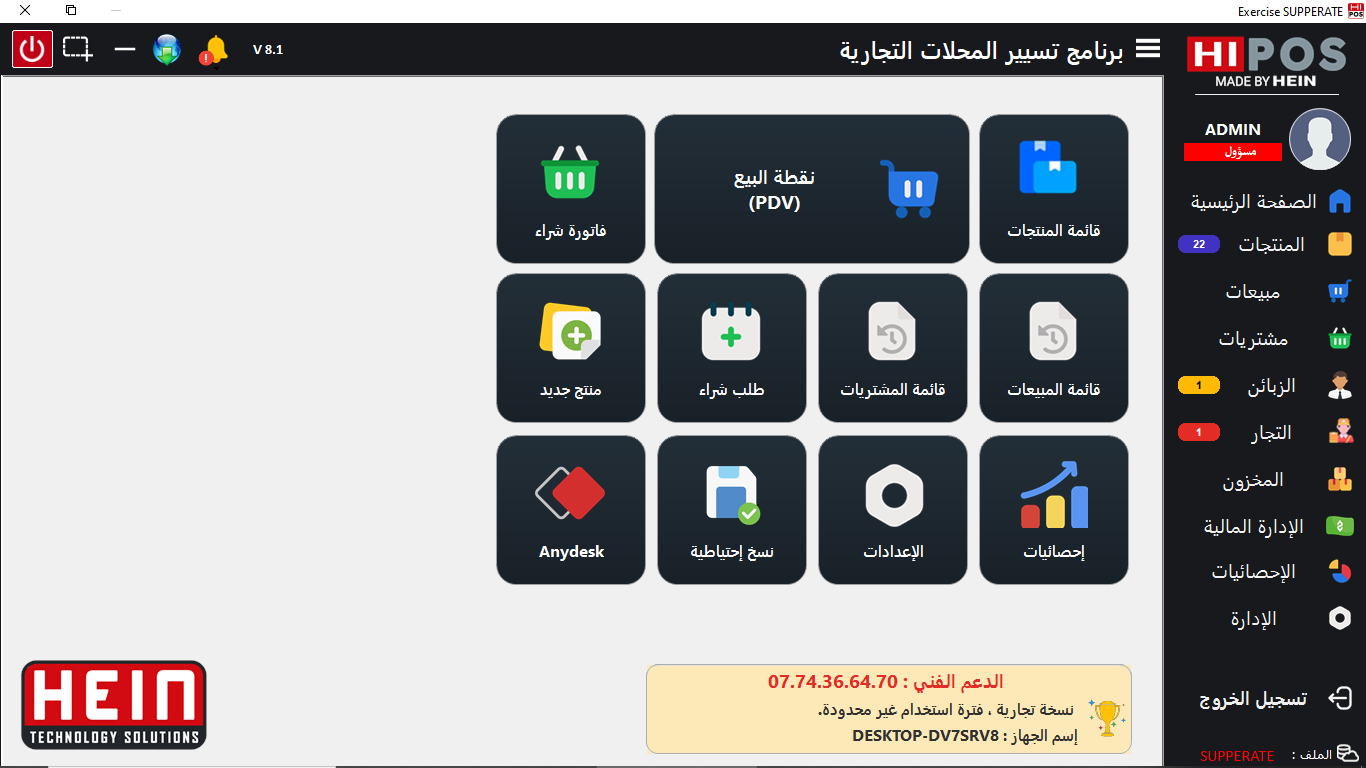Click the globe download update icon
The image size is (1366, 768).
(167, 49)
